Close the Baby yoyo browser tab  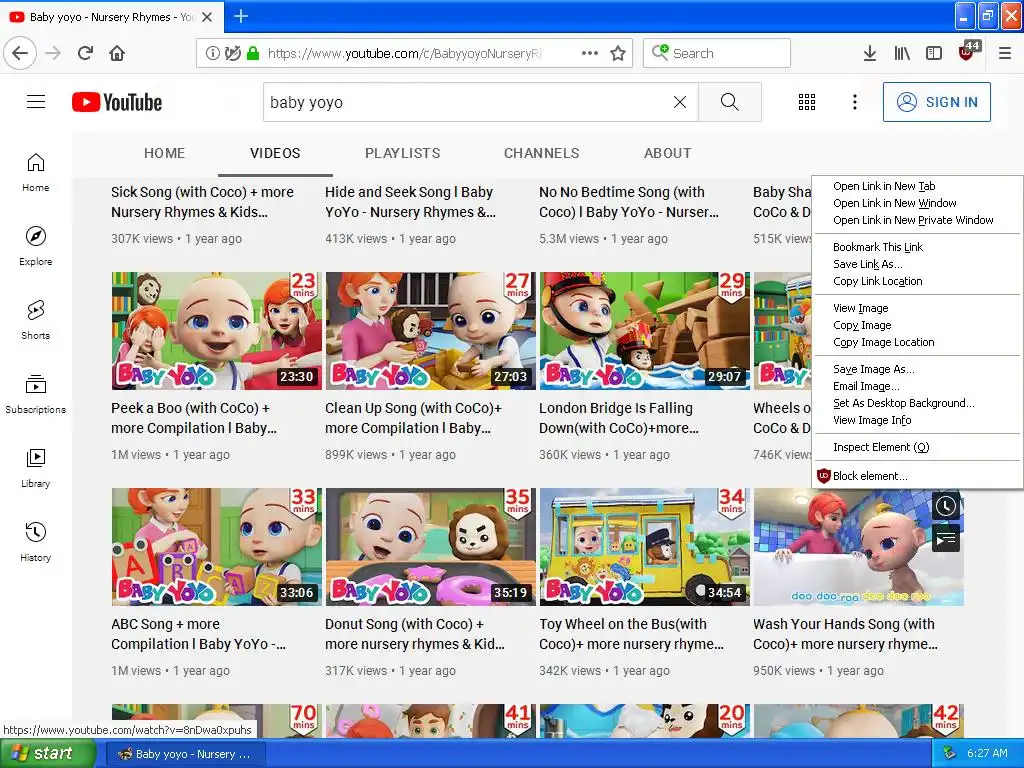[207, 17]
